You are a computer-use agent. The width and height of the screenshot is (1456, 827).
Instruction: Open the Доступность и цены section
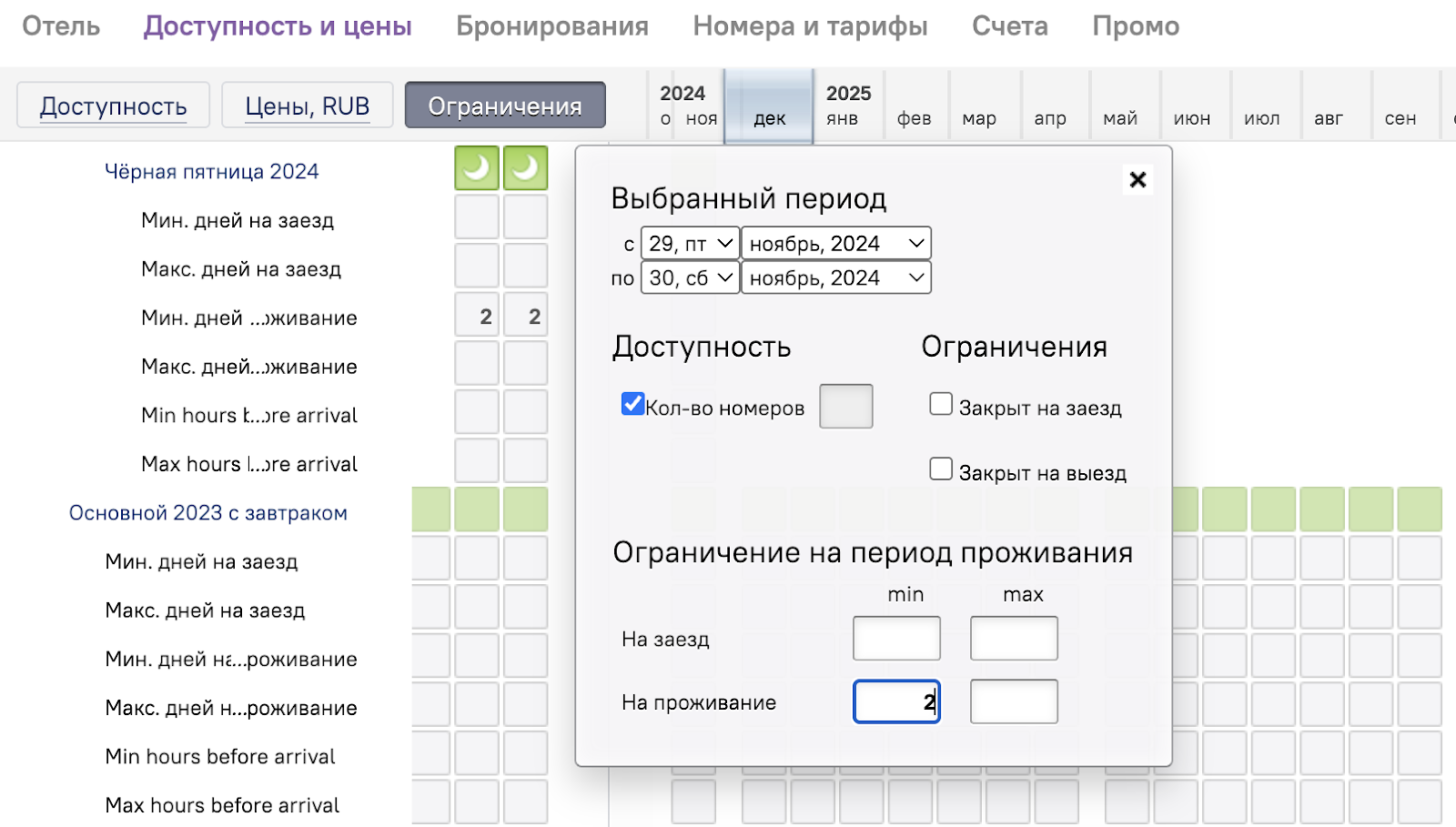pyautogui.click(x=278, y=26)
